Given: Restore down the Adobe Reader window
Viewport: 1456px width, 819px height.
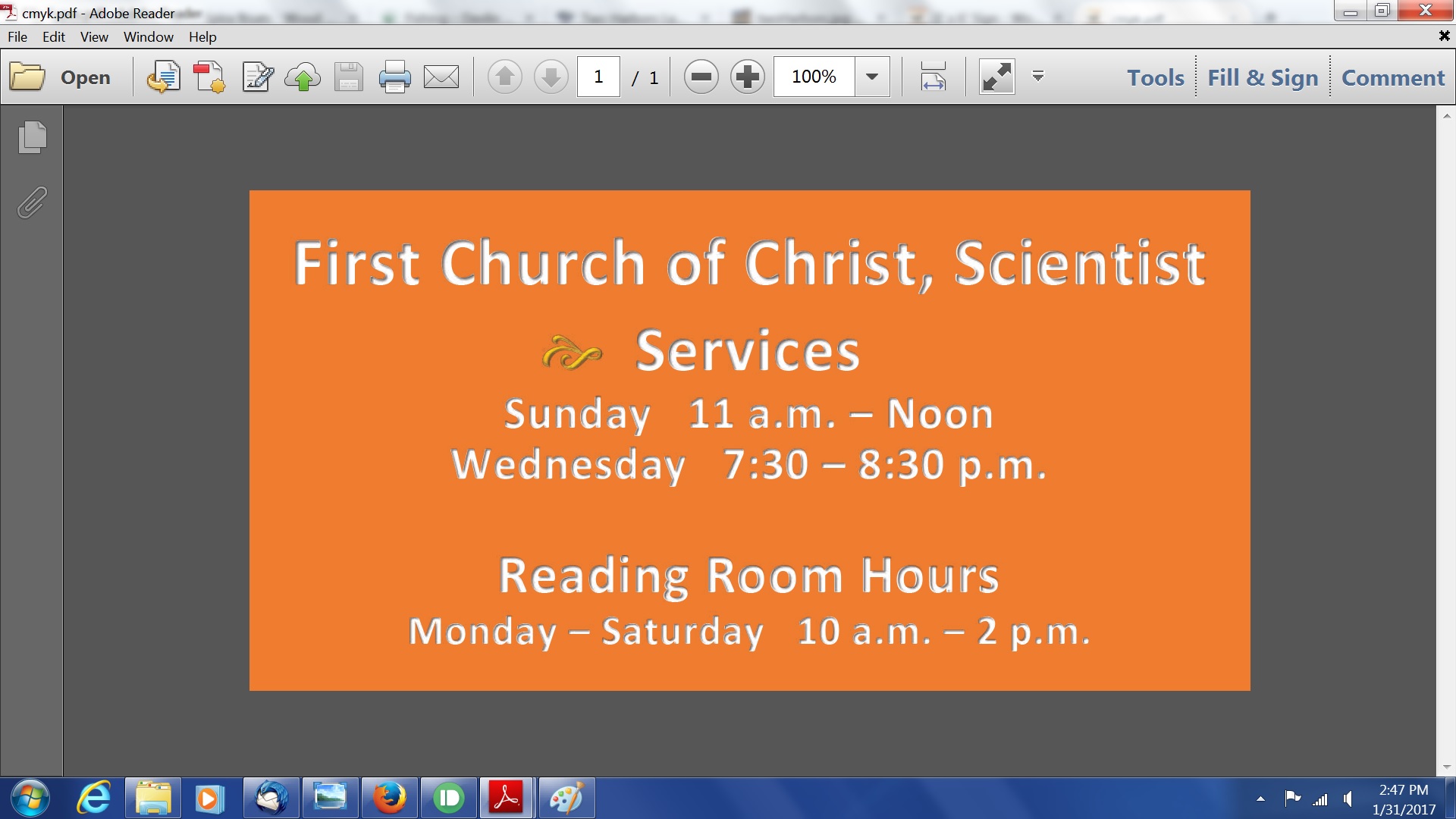Looking at the screenshot, I should tap(1382, 11).
